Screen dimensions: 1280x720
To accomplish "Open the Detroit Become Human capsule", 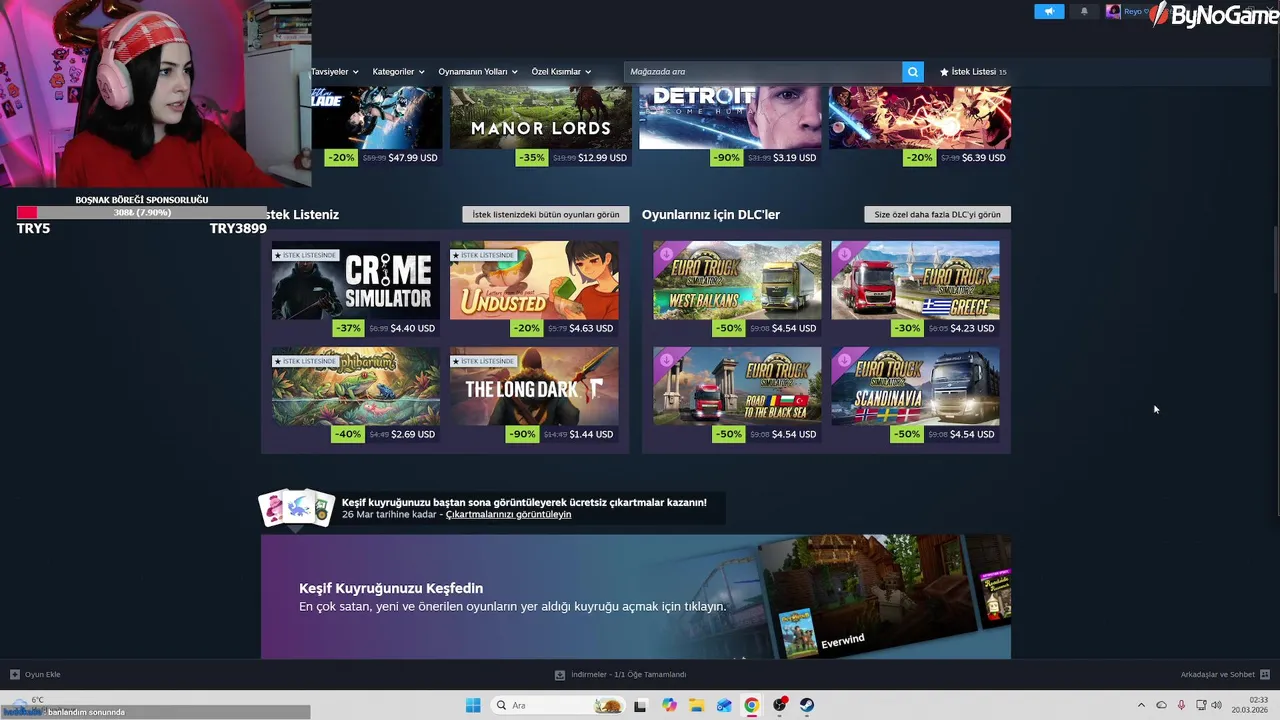I will tap(730, 117).
